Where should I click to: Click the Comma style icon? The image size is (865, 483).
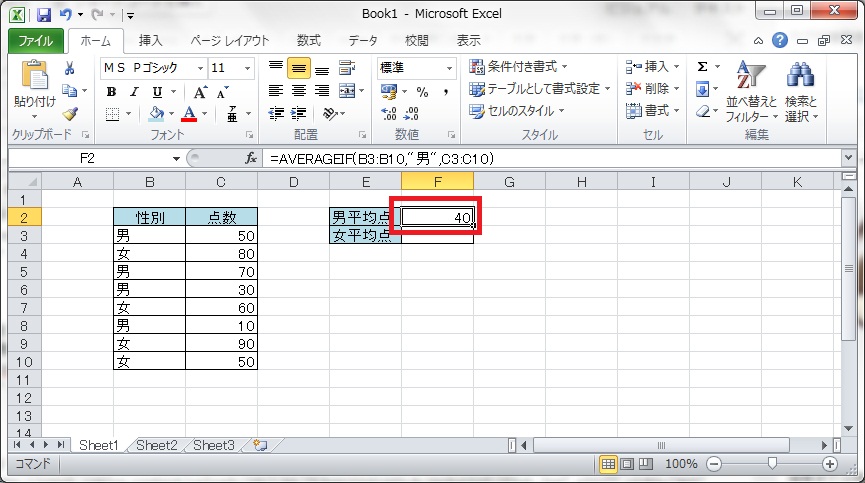click(x=446, y=92)
